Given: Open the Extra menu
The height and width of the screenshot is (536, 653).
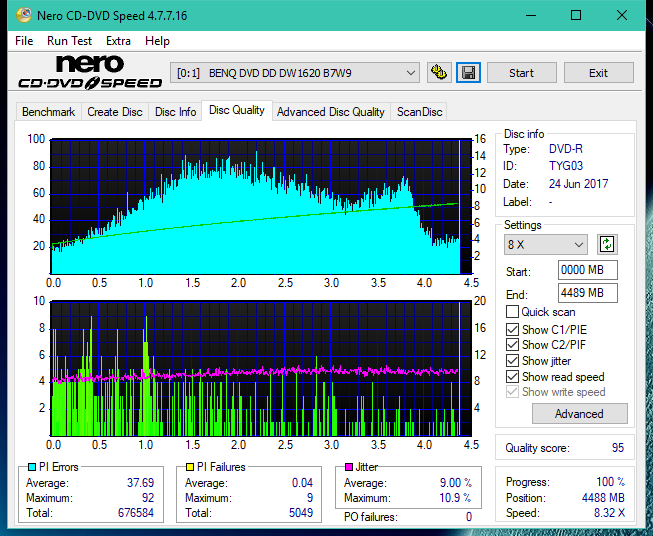Looking at the screenshot, I should (118, 41).
